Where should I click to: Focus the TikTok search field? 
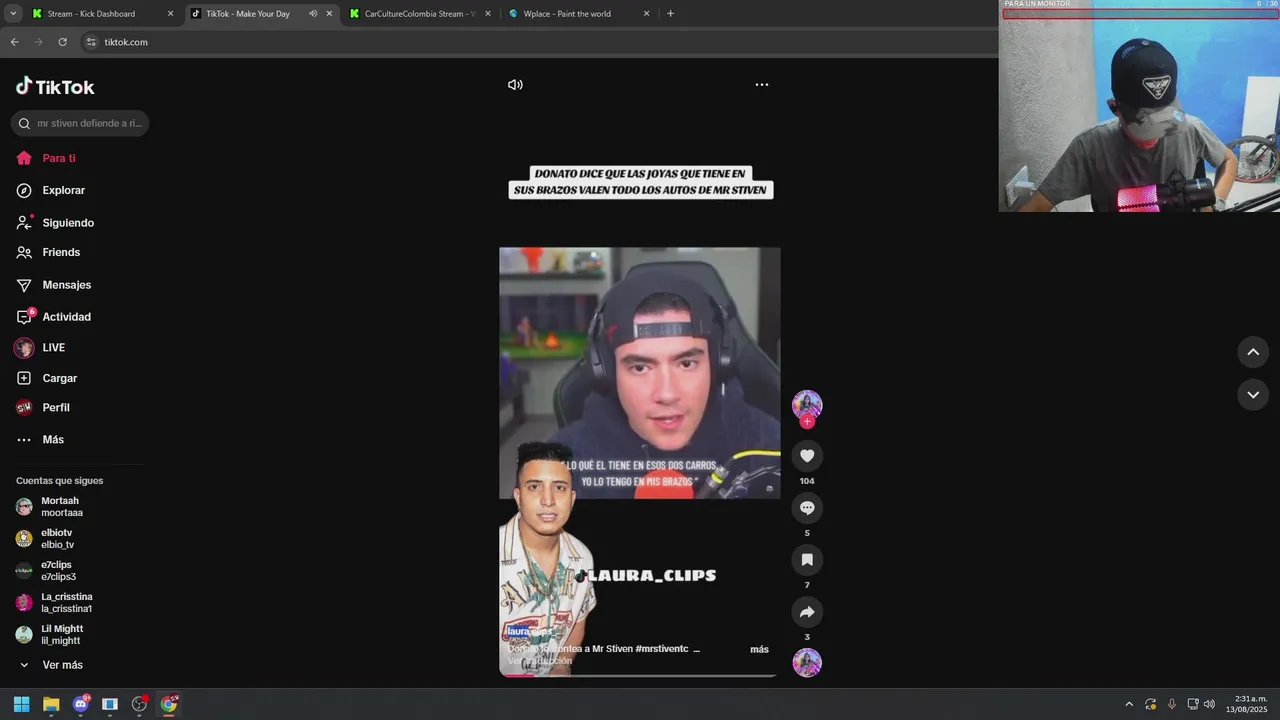(x=80, y=123)
